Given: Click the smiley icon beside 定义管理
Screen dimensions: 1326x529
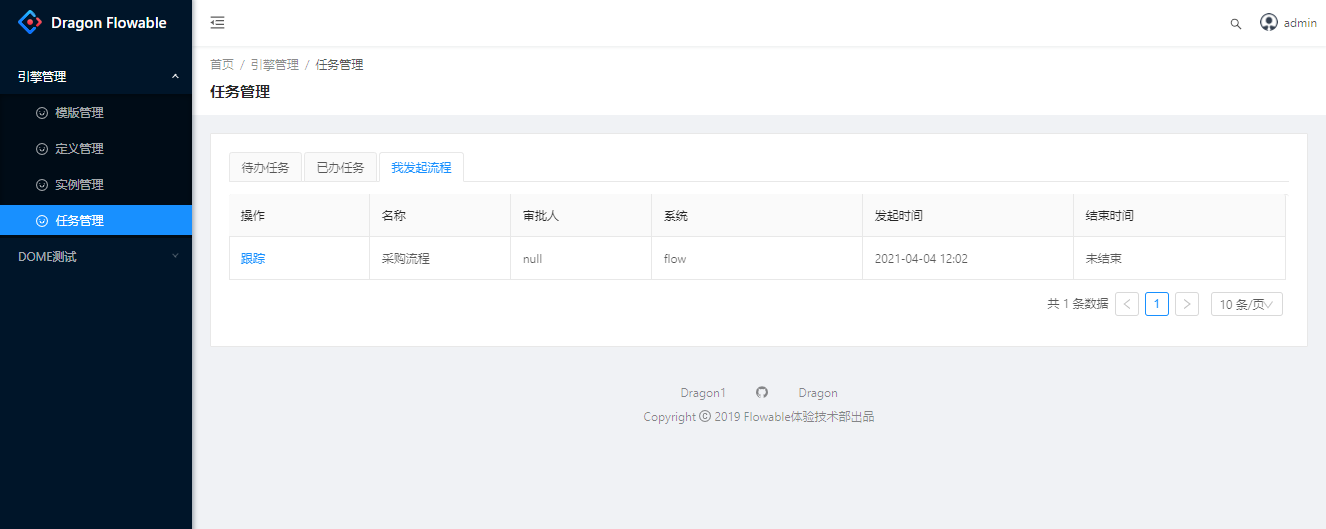Looking at the screenshot, I should point(42,149).
